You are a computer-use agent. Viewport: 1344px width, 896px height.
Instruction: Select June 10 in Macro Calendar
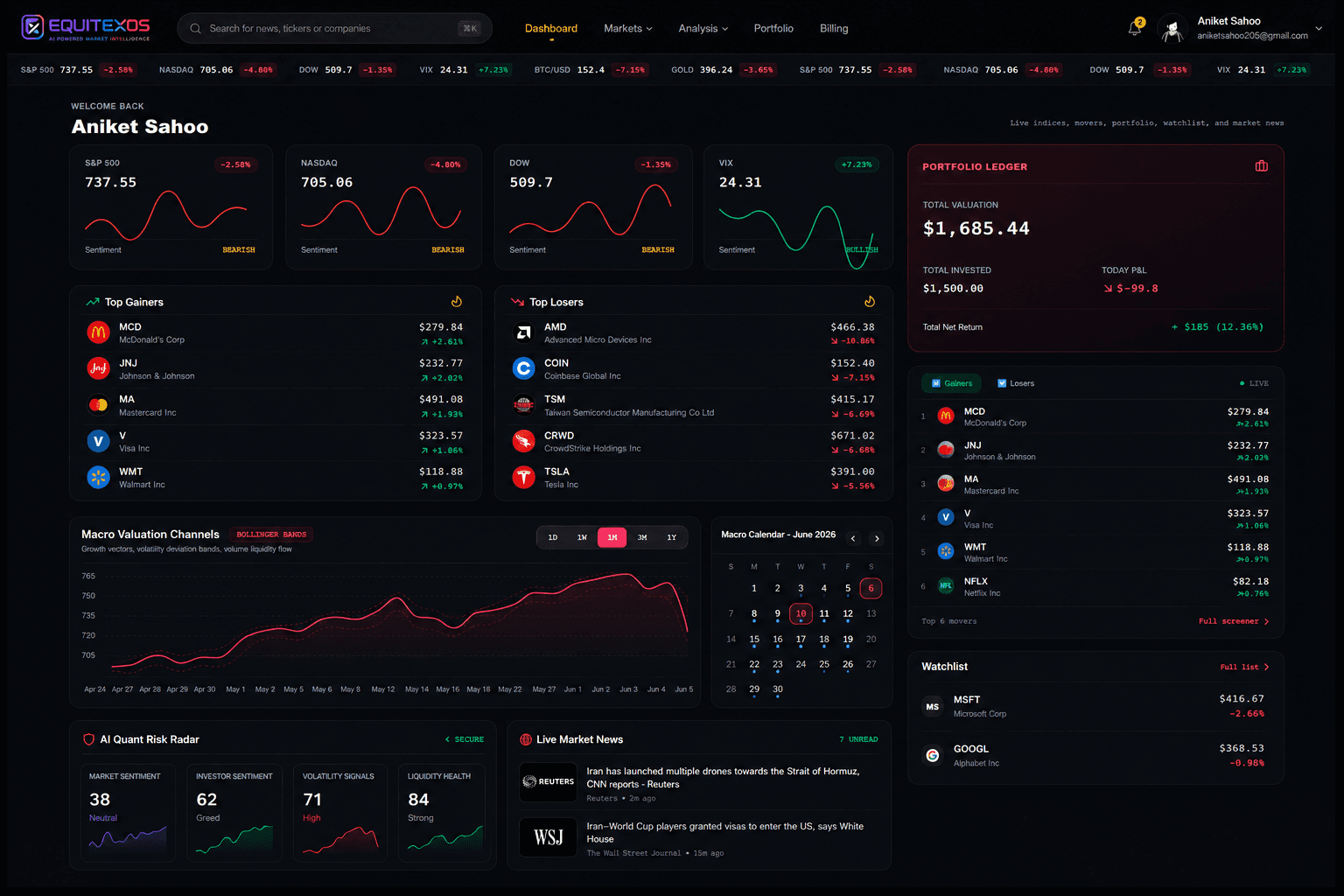pos(801,613)
